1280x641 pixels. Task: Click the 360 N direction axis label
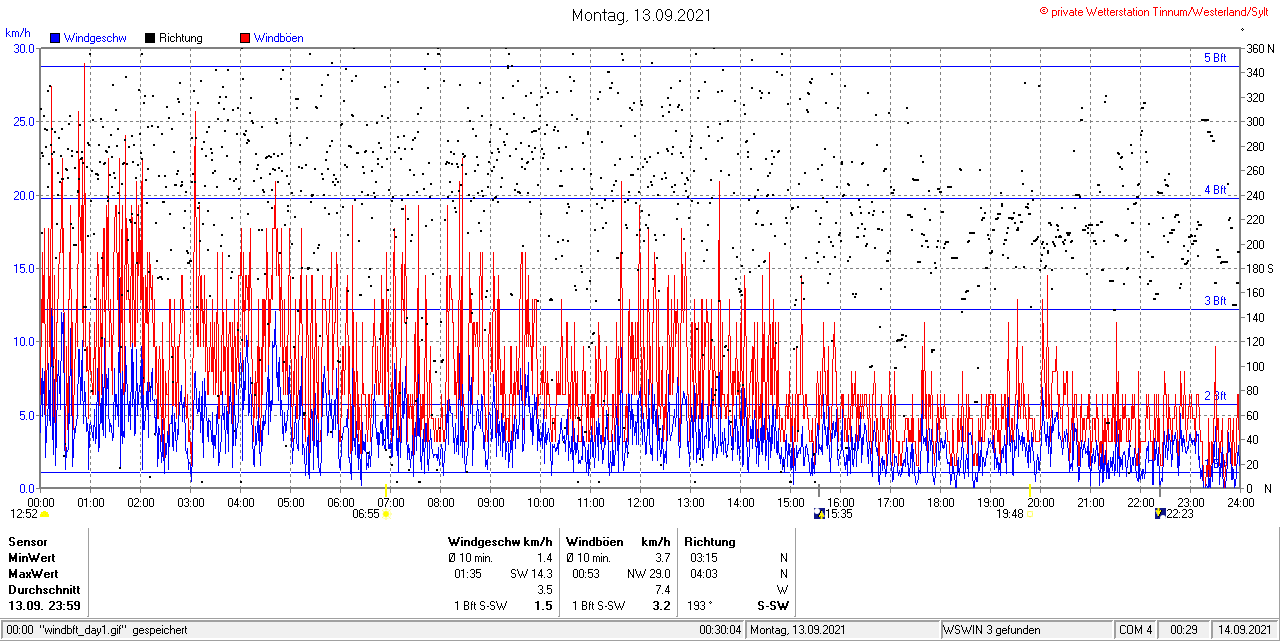click(1259, 48)
